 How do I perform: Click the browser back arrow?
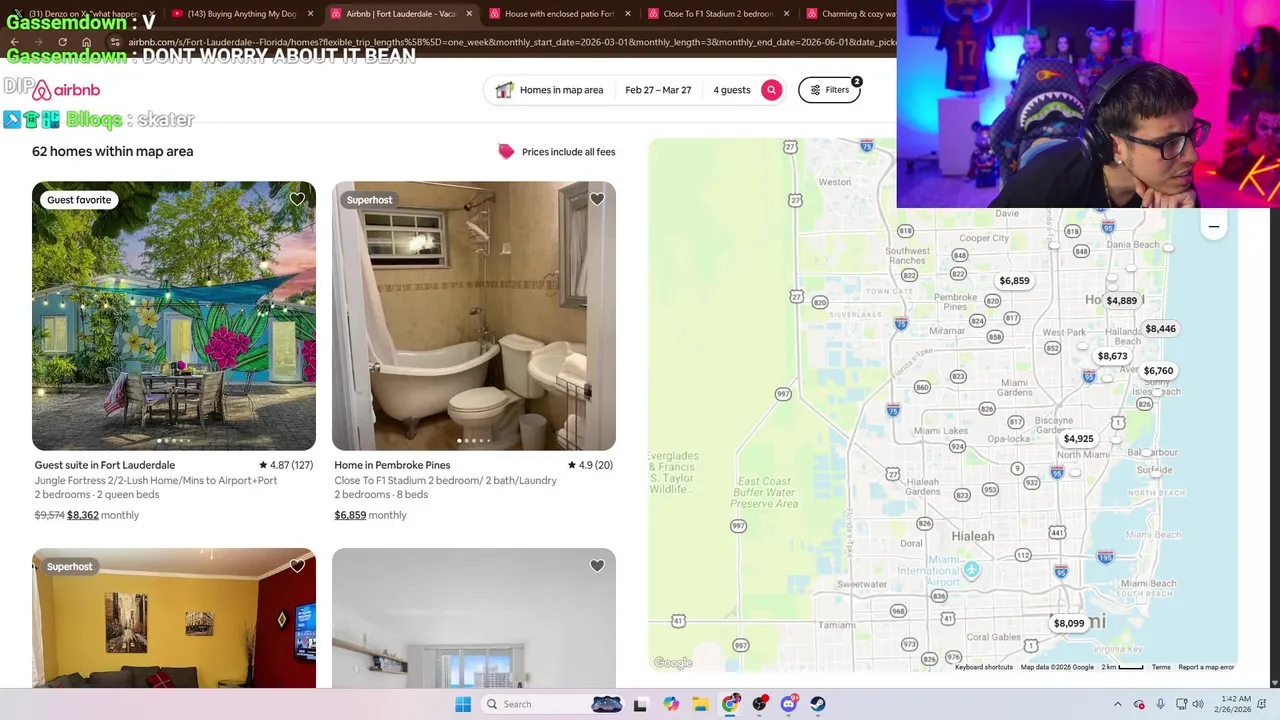(14, 42)
